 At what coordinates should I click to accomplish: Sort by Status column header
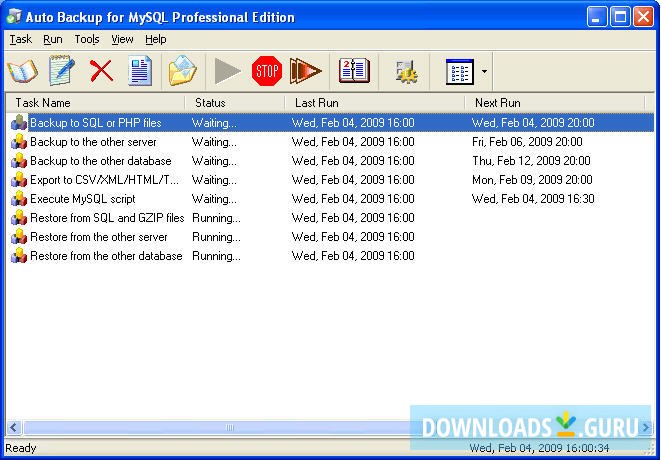235,103
